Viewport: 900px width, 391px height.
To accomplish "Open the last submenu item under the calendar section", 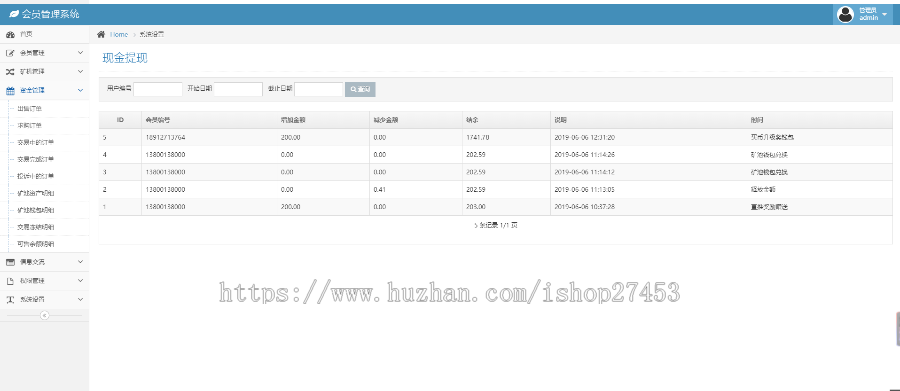I will [36, 244].
